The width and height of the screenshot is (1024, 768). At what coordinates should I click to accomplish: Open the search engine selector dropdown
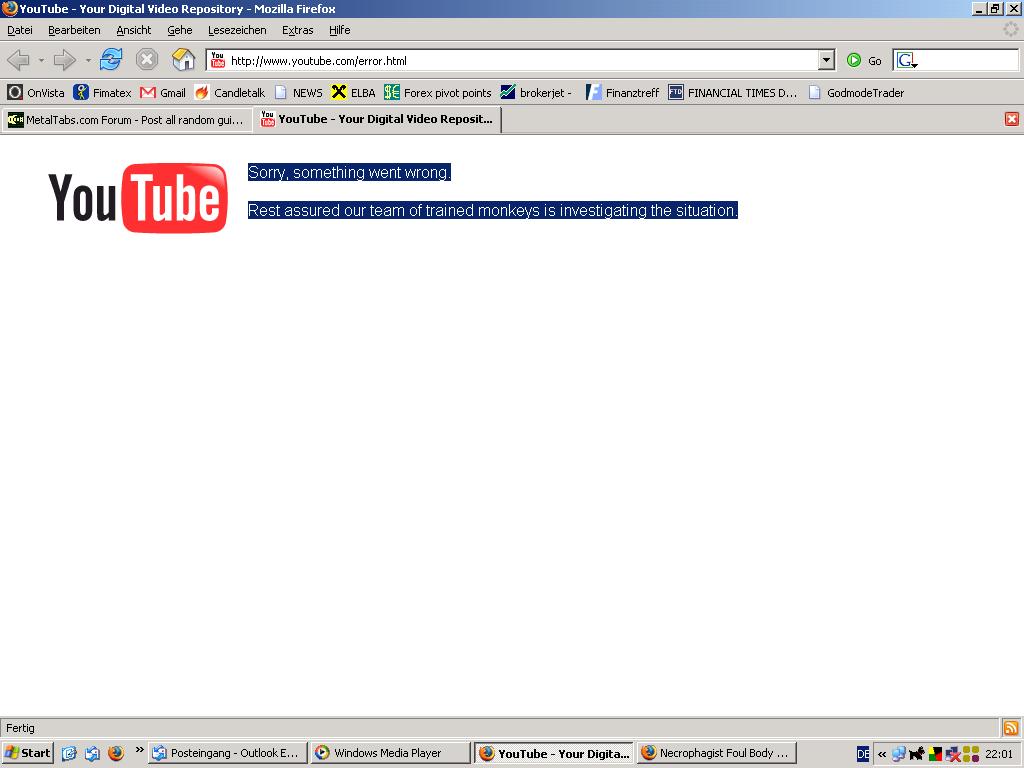[906, 61]
